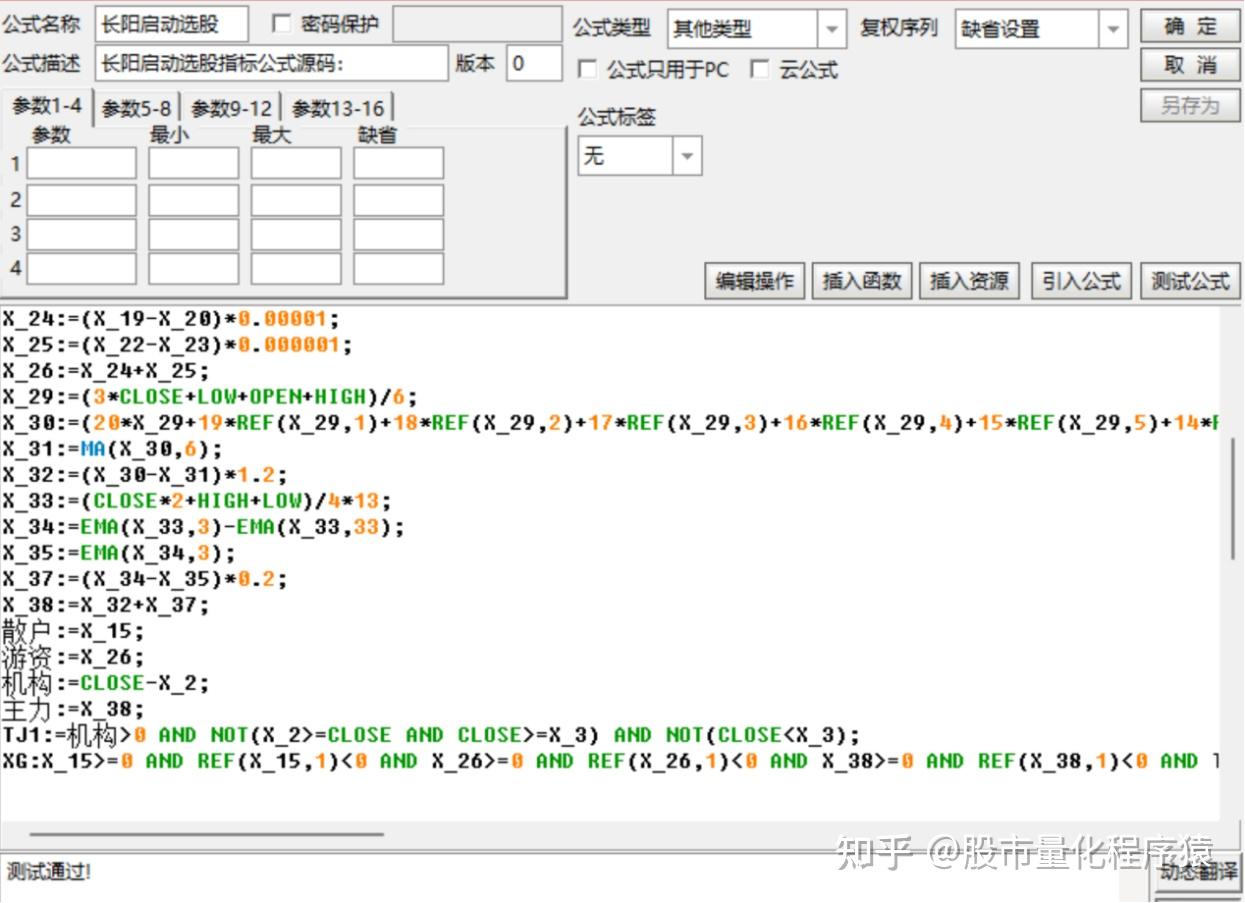Enable the 公式只用于PC checkbox

click(x=588, y=70)
